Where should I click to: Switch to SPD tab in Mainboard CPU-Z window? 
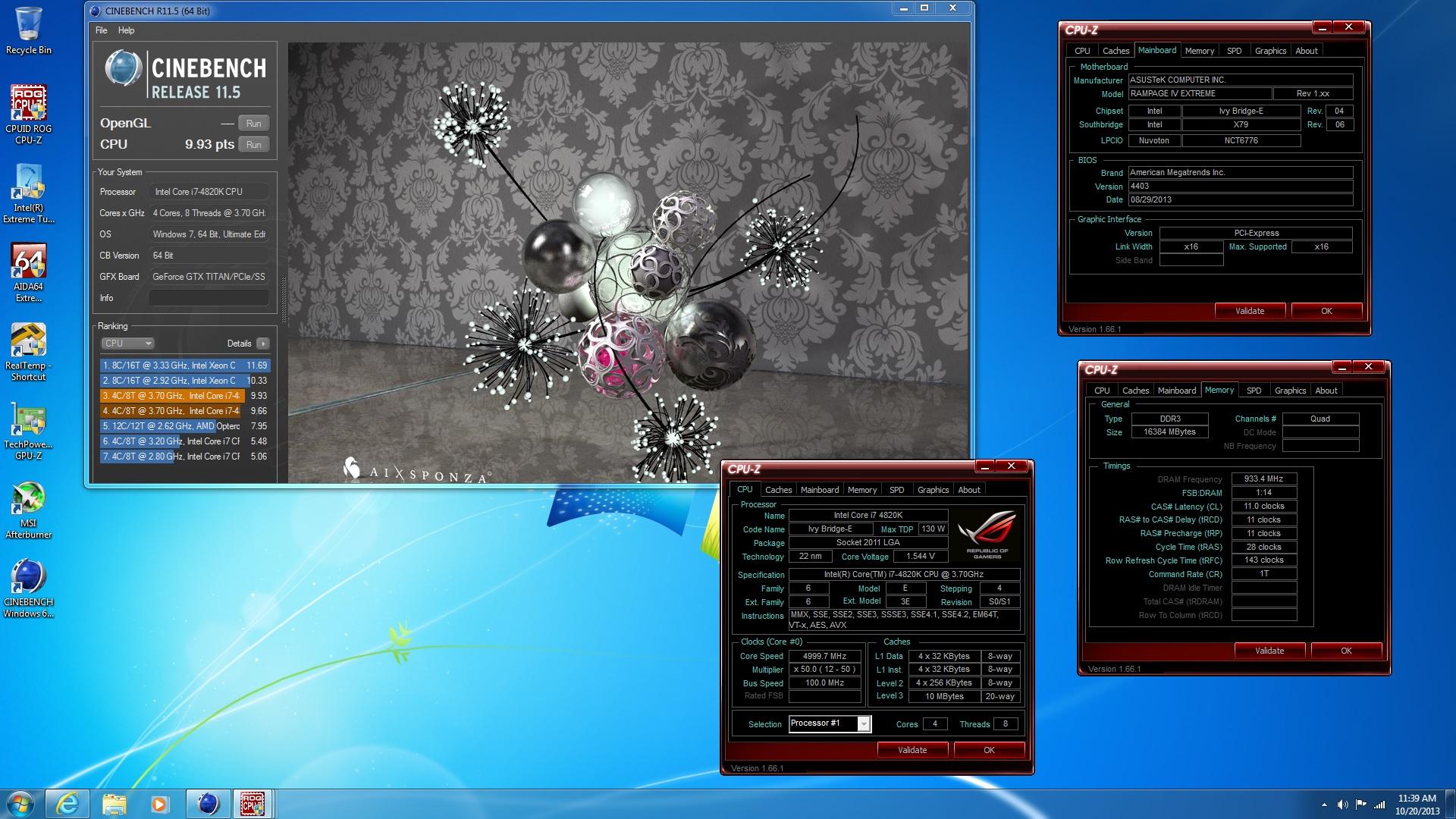(x=1235, y=51)
